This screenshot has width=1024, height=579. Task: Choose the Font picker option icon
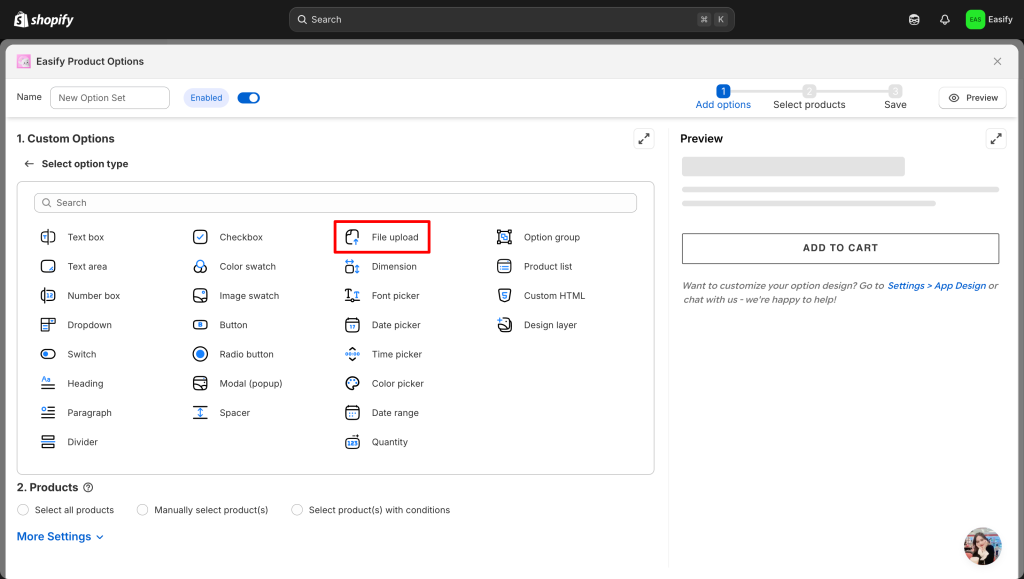(352, 296)
